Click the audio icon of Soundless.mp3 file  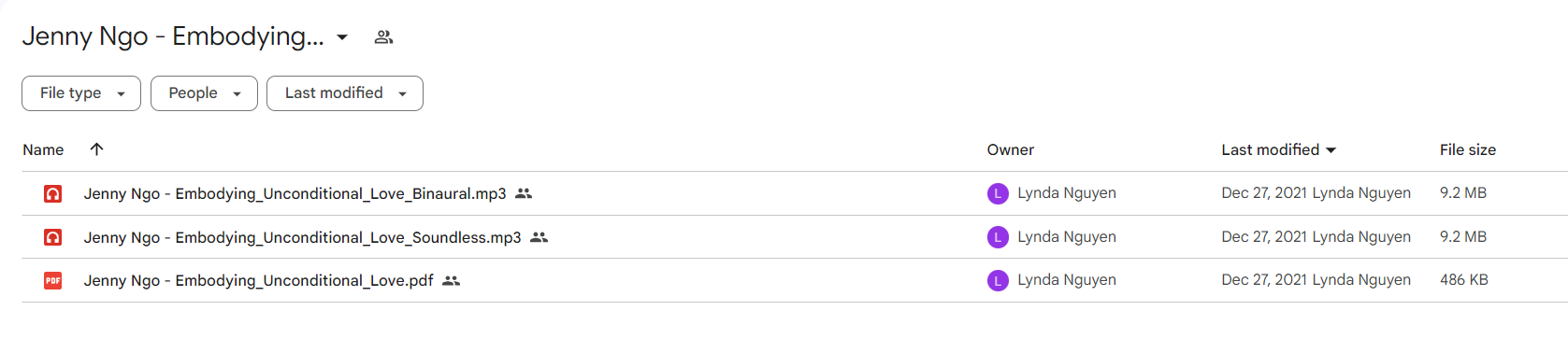tap(53, 237)
